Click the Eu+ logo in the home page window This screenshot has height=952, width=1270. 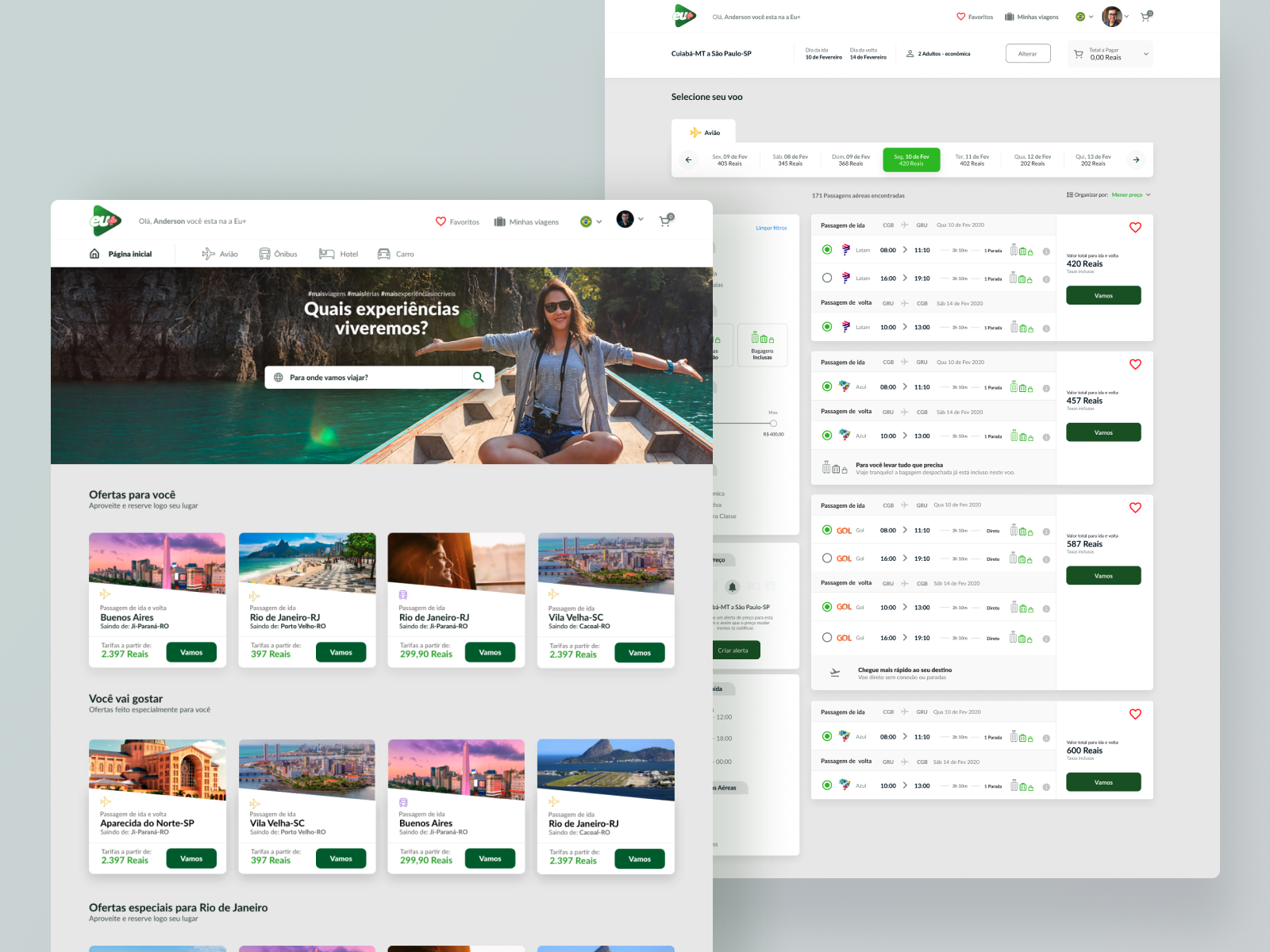pos(106,221)
